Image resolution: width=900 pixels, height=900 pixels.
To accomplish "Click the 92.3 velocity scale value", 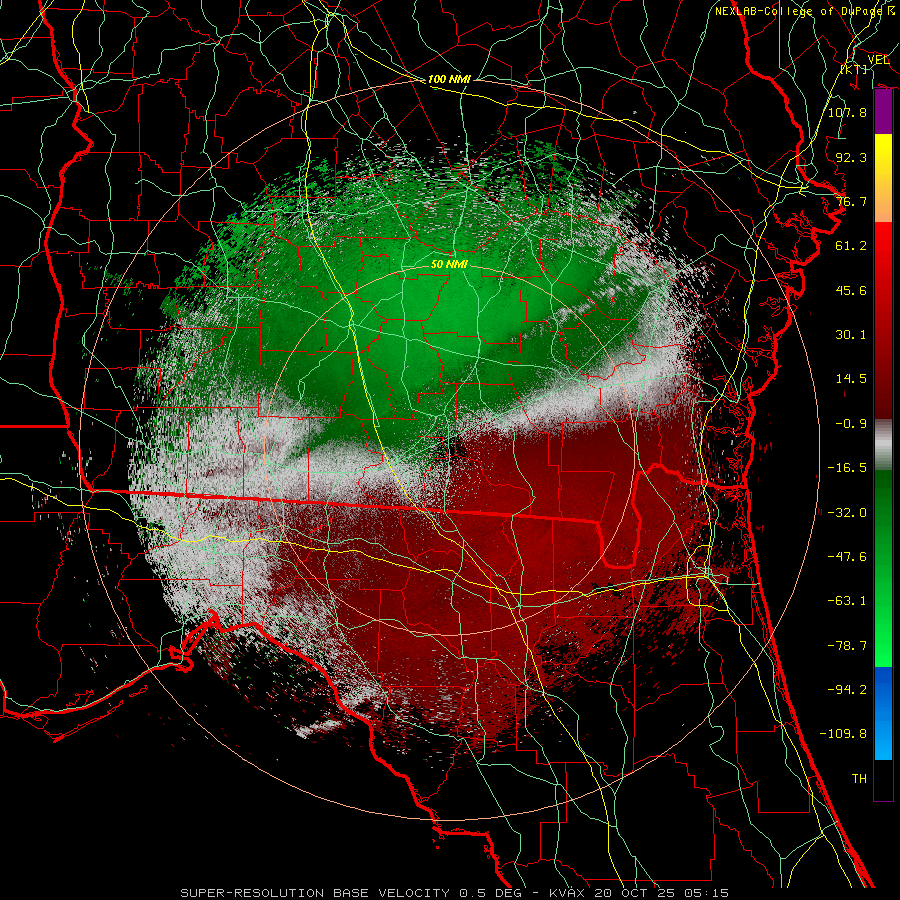I will click(851, 157).
